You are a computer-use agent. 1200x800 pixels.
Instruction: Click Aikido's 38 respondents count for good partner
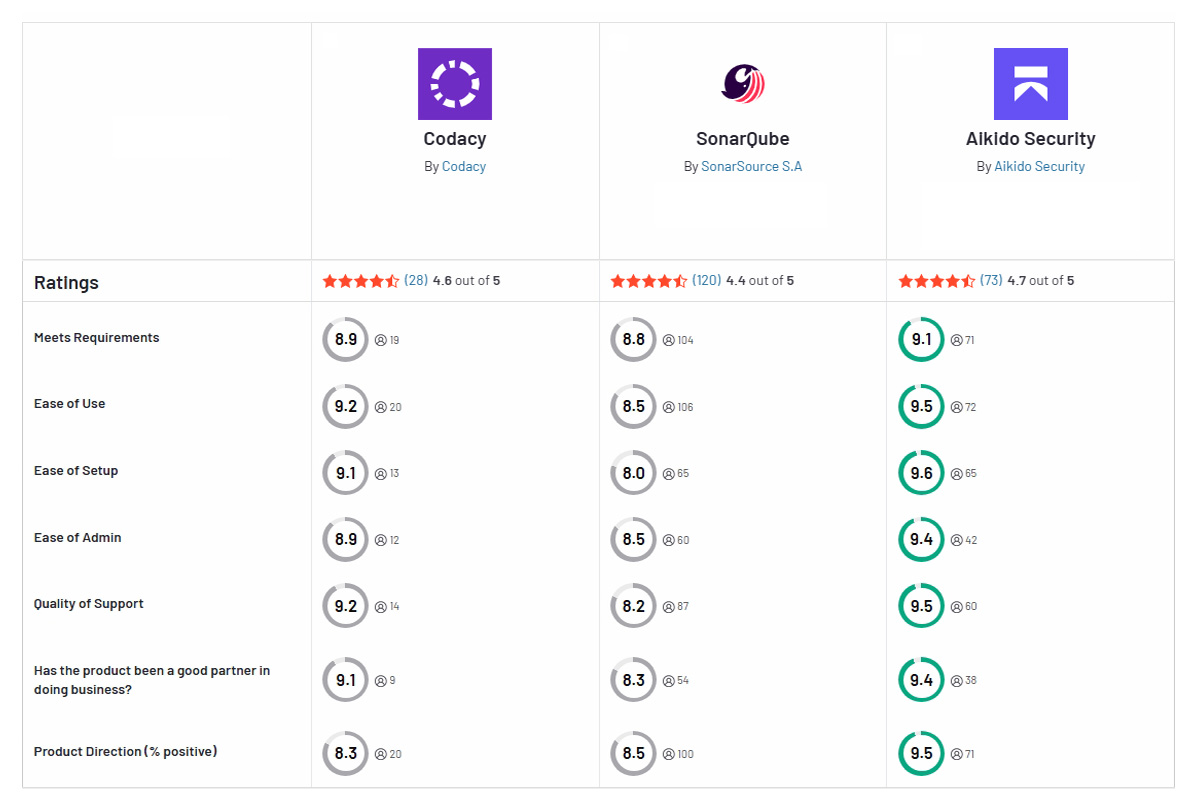click(964, 680)
